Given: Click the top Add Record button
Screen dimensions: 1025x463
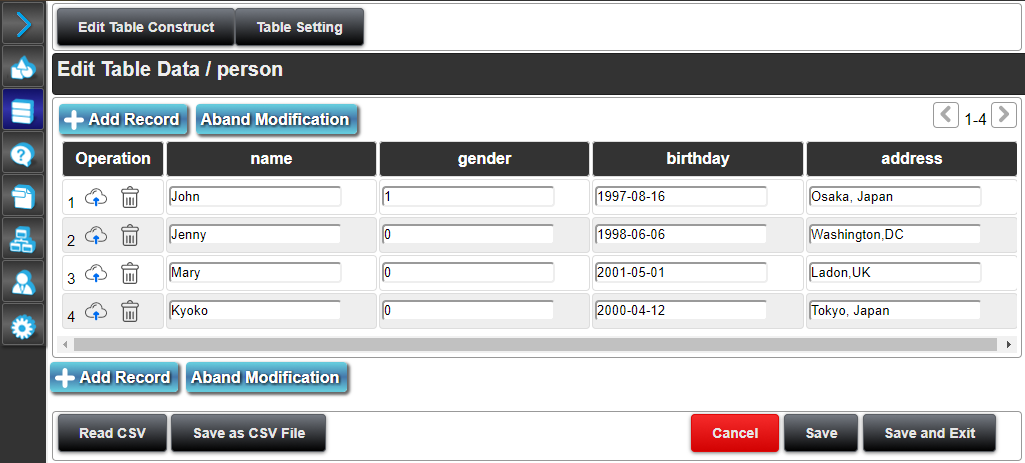Looking at the screenshot, I should (121, 120).
